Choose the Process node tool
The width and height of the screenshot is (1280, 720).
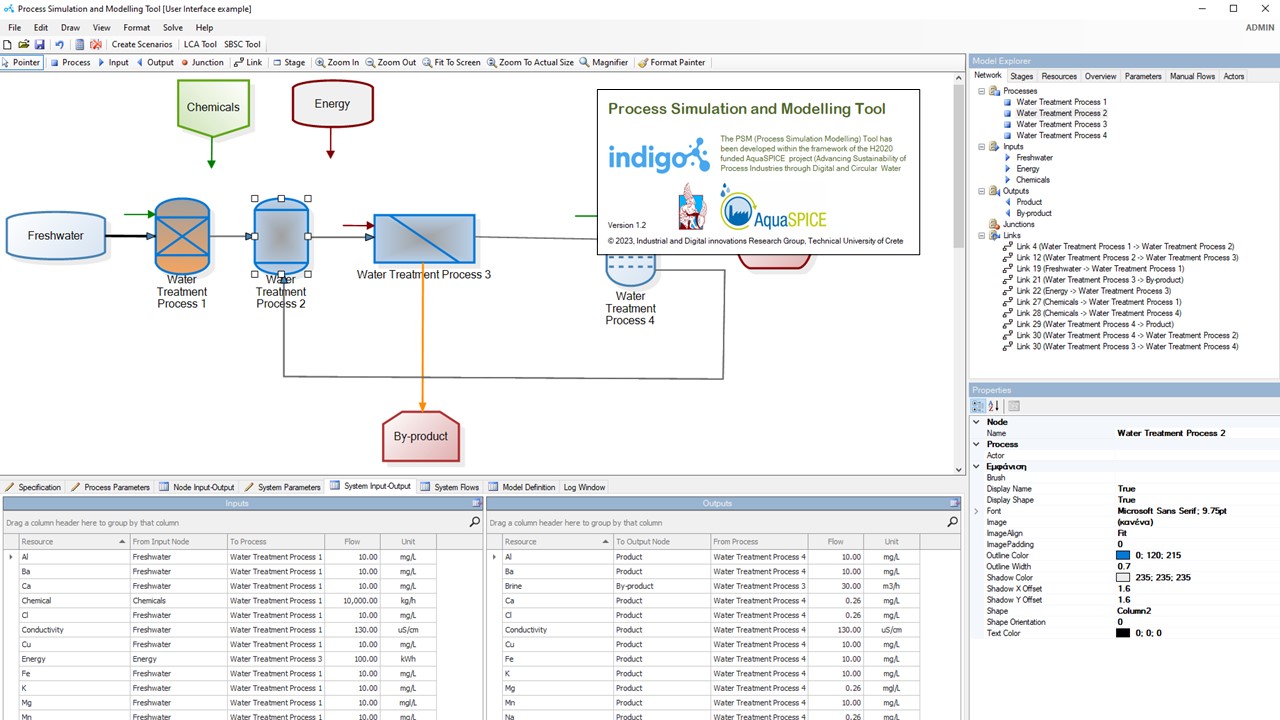coord(69,62)
